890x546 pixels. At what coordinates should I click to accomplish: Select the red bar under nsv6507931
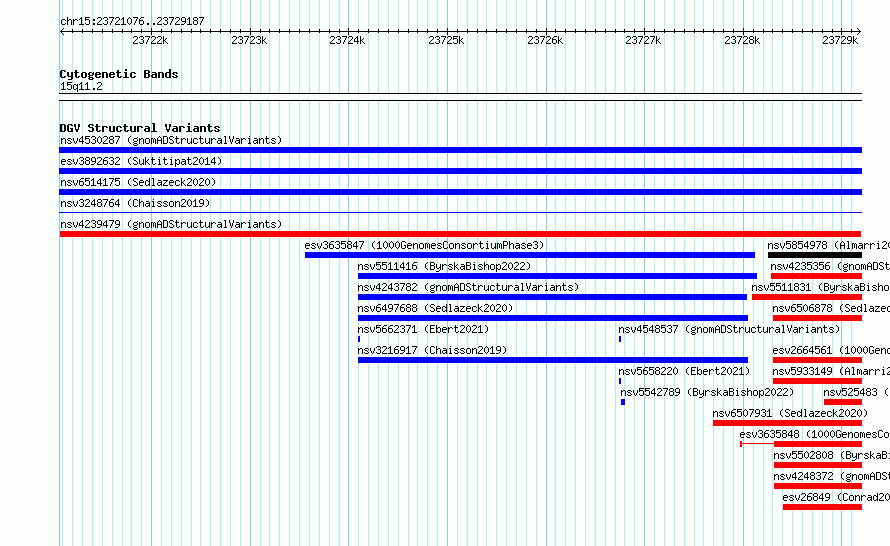pyautogui.click(x=787, y=423)
